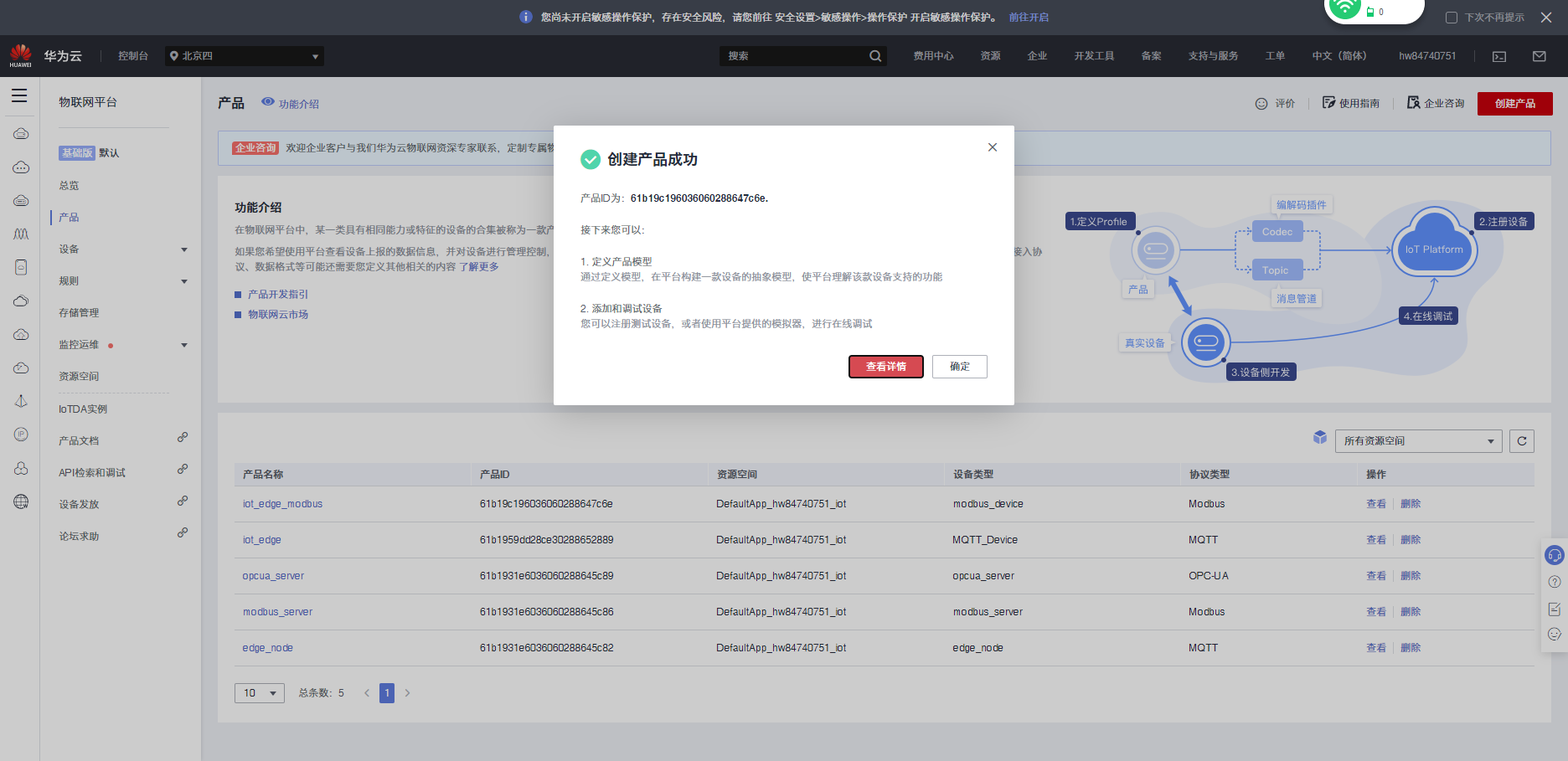Go to next page arrow in pagination

(407, 693)
